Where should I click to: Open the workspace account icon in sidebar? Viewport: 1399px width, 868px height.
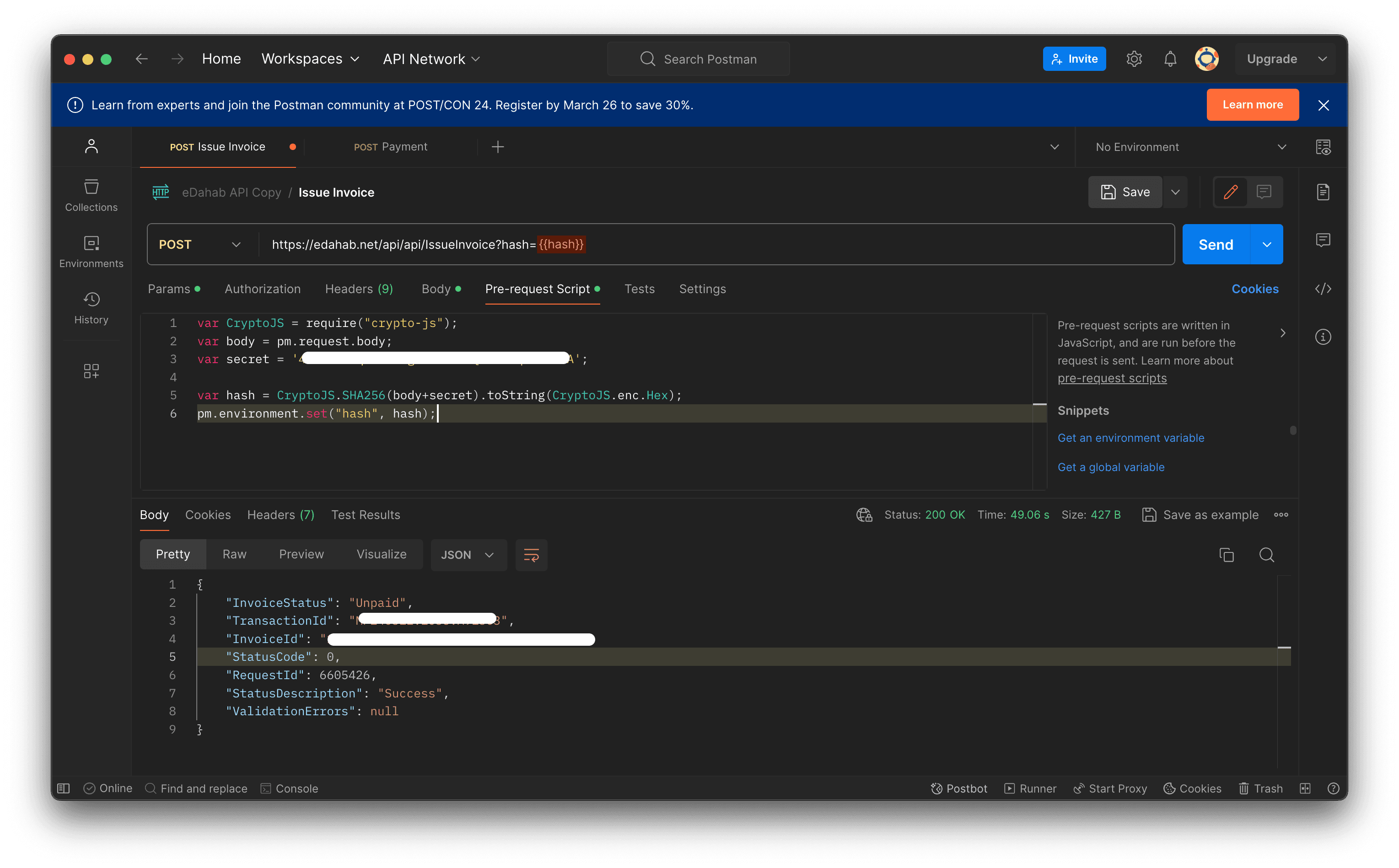91,146
